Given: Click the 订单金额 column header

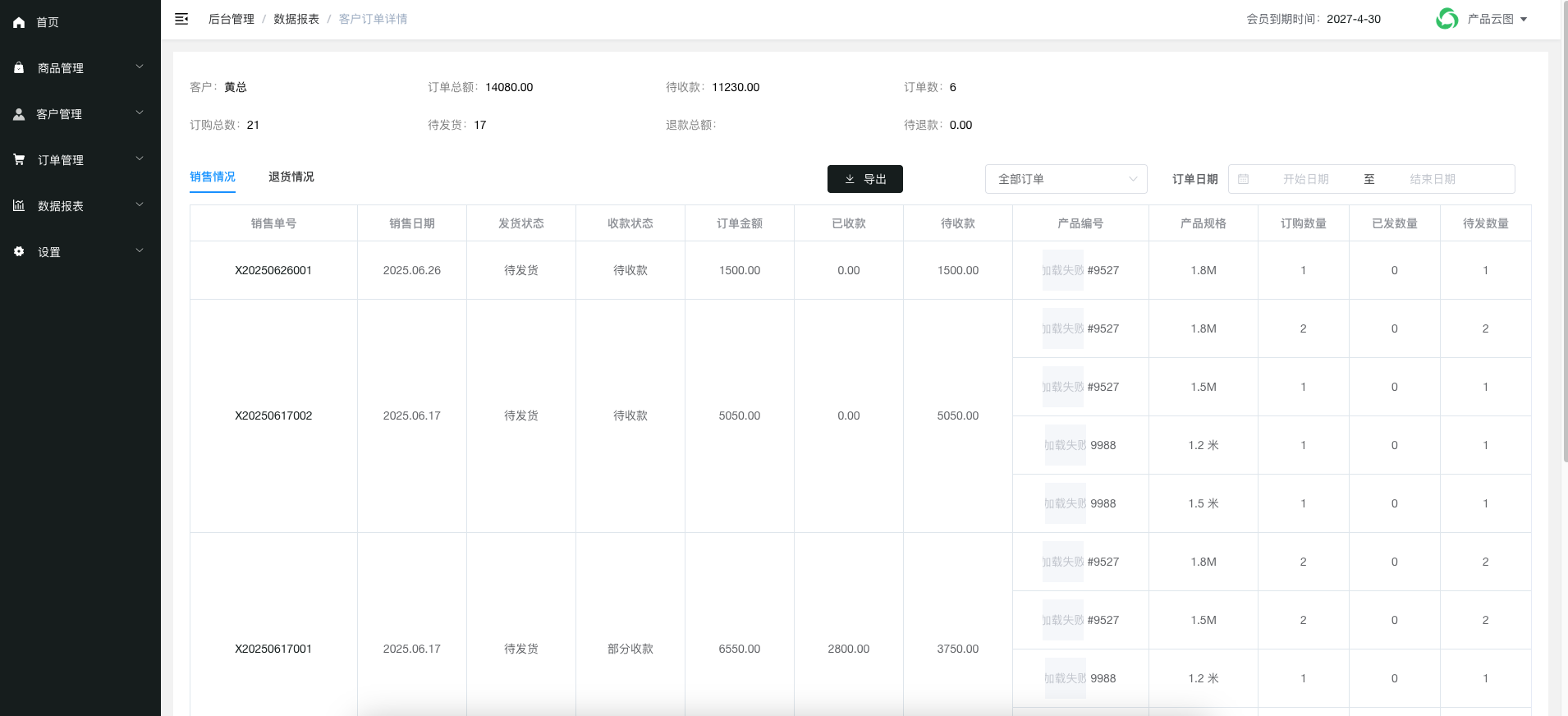Looking at the screenshot, I should [740, 223].
